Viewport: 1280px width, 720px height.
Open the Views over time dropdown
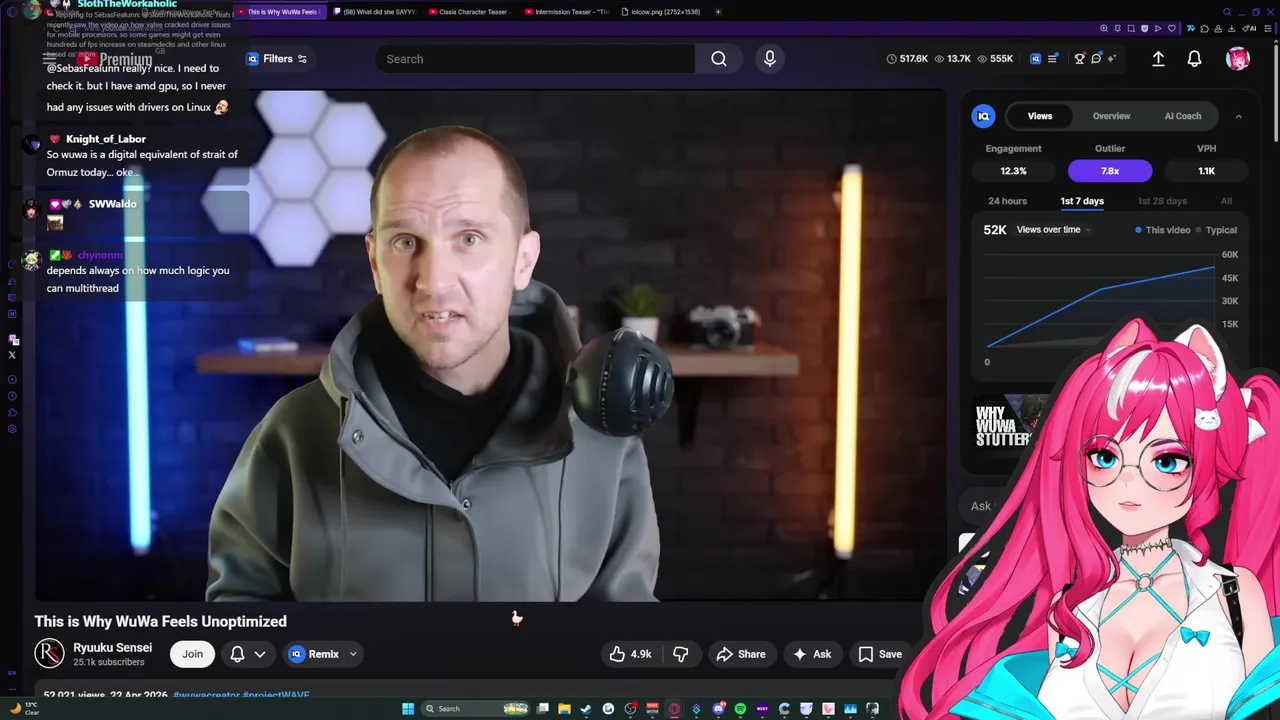(x=1052, y=230)
